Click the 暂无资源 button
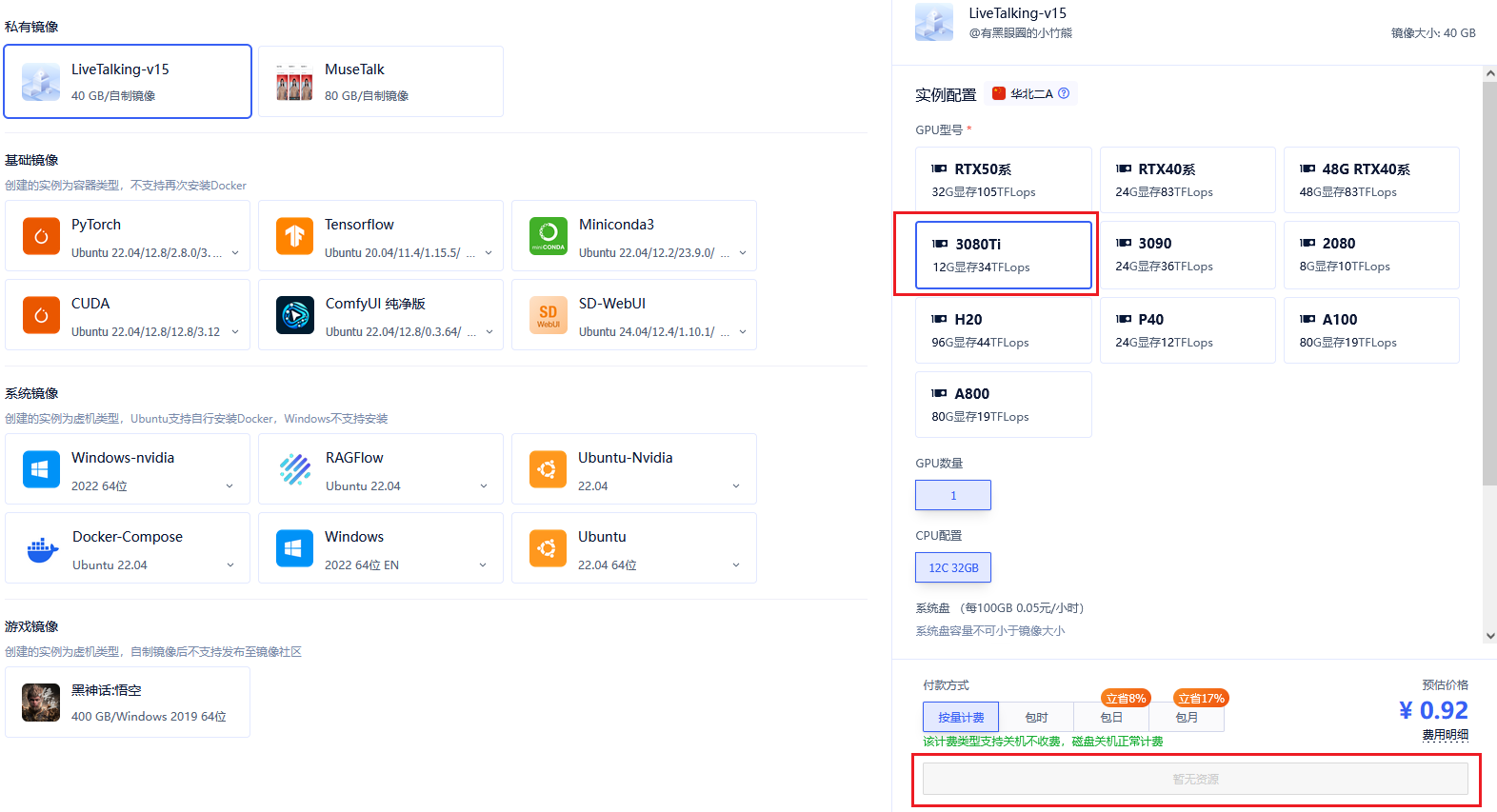The width and height of the screenshot is (1497, 812). (x=1195, y=779)
